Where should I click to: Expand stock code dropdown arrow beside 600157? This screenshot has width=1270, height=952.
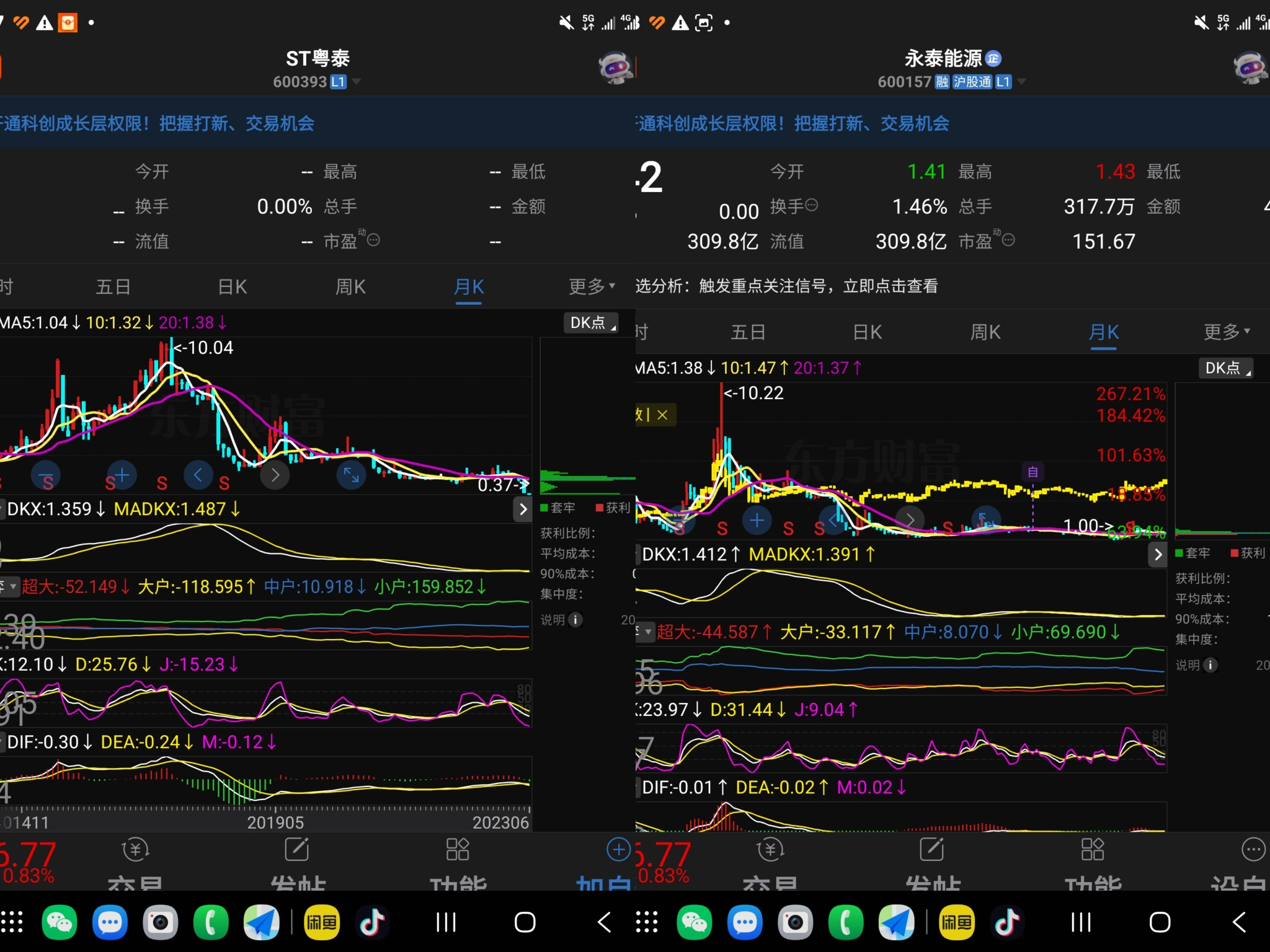pos(1021,81)
